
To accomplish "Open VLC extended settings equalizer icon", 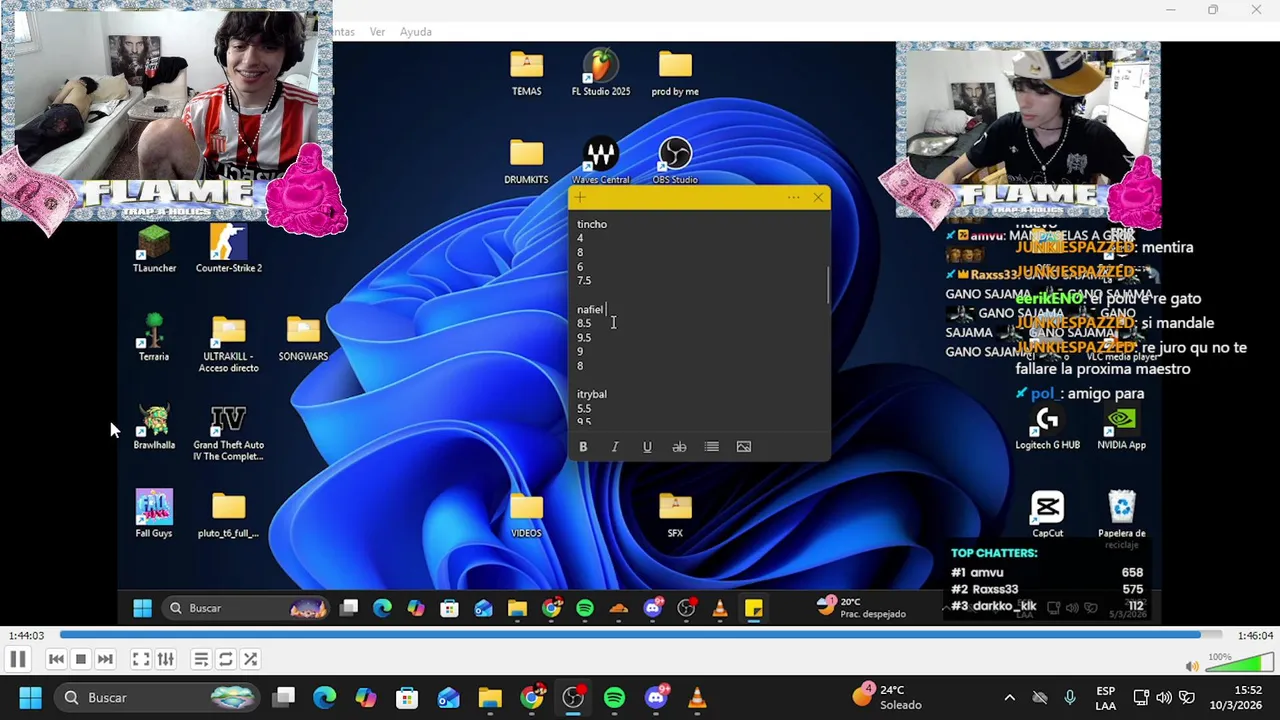I will [166, 659].
